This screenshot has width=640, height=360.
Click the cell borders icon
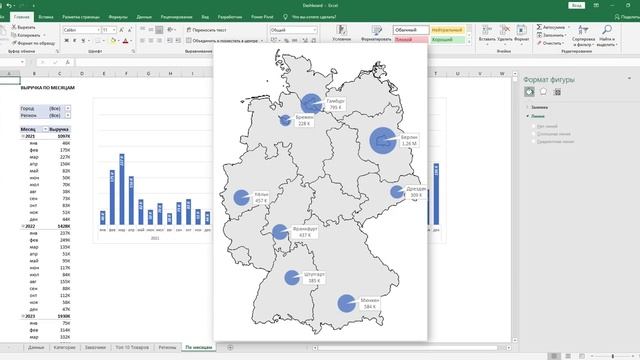(x=98, y=41)
